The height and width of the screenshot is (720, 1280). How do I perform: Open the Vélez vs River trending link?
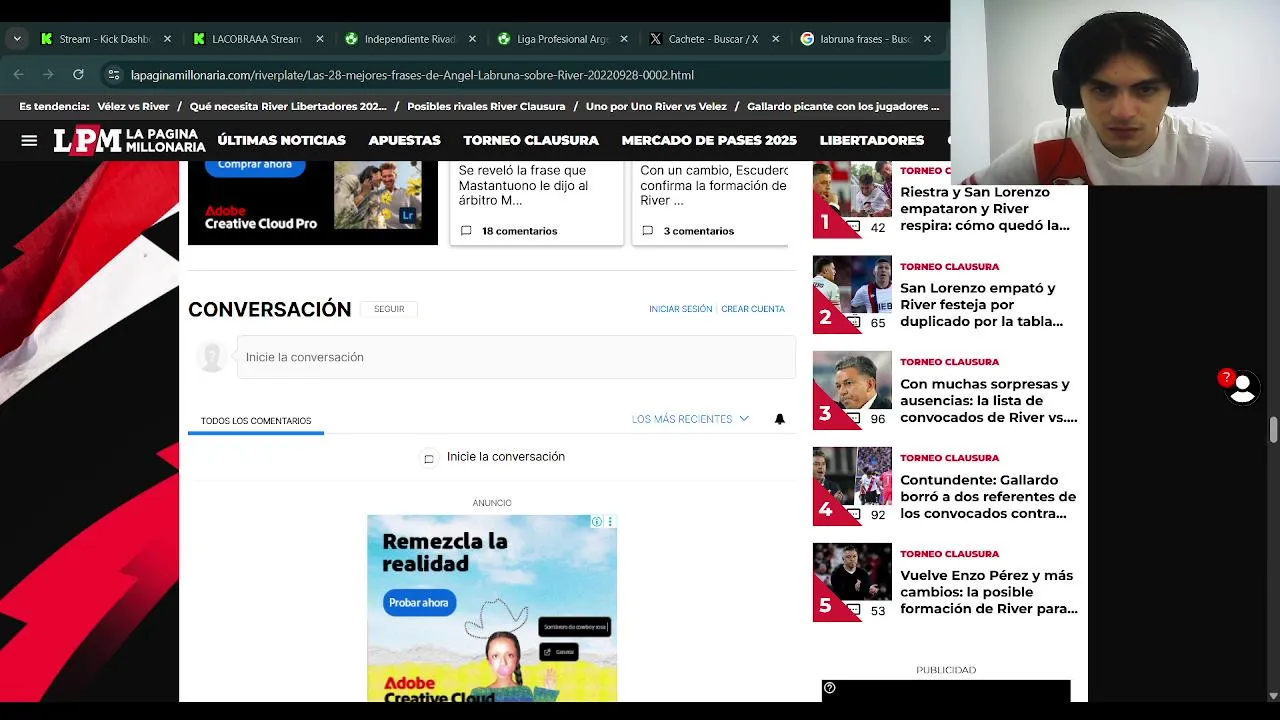coord(133,106)
